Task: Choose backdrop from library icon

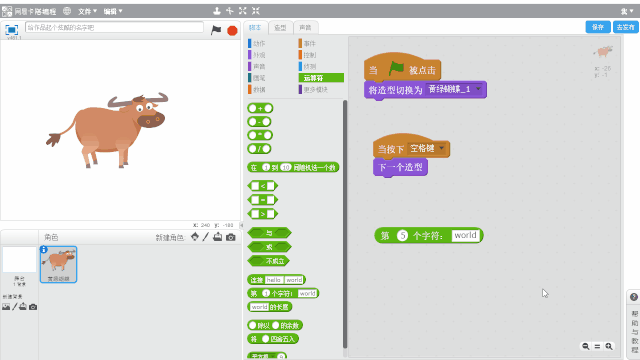Action: pos(6,307)
